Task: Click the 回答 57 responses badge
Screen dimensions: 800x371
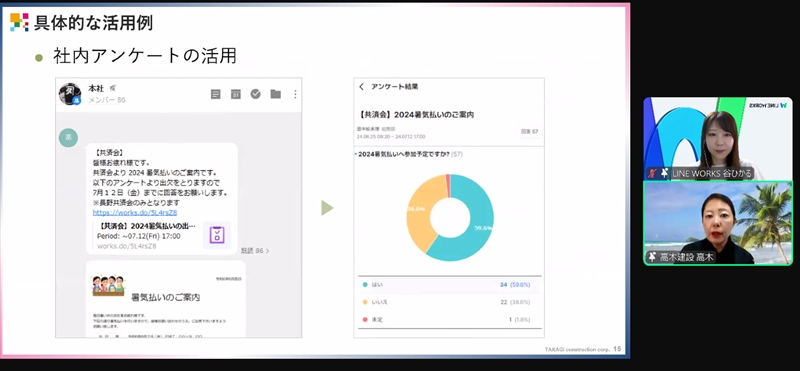Action: (530, 132)
